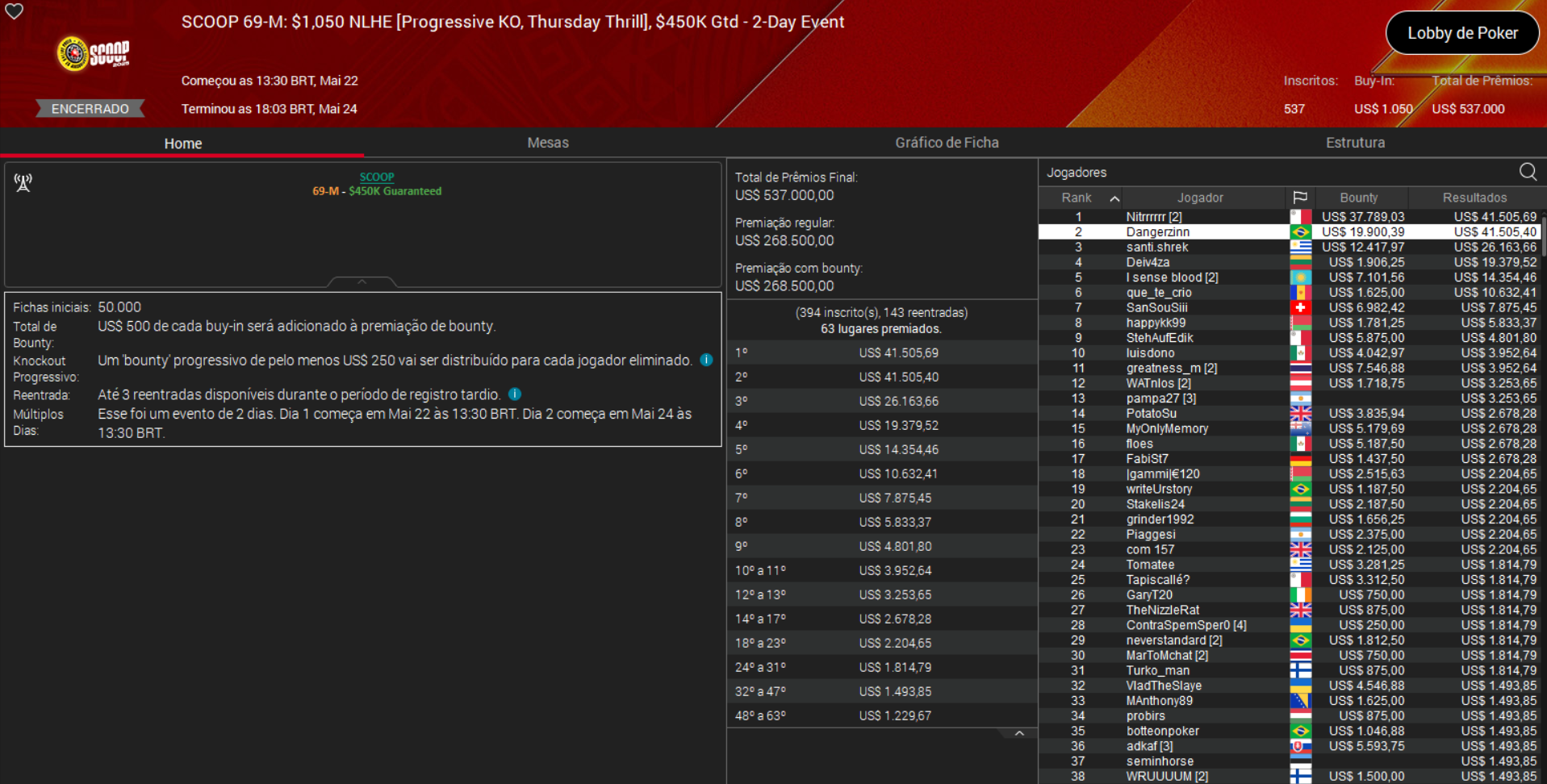Click the 10º a 11º payout row
The image size is (1547, 784).
[x=881, y=570]
